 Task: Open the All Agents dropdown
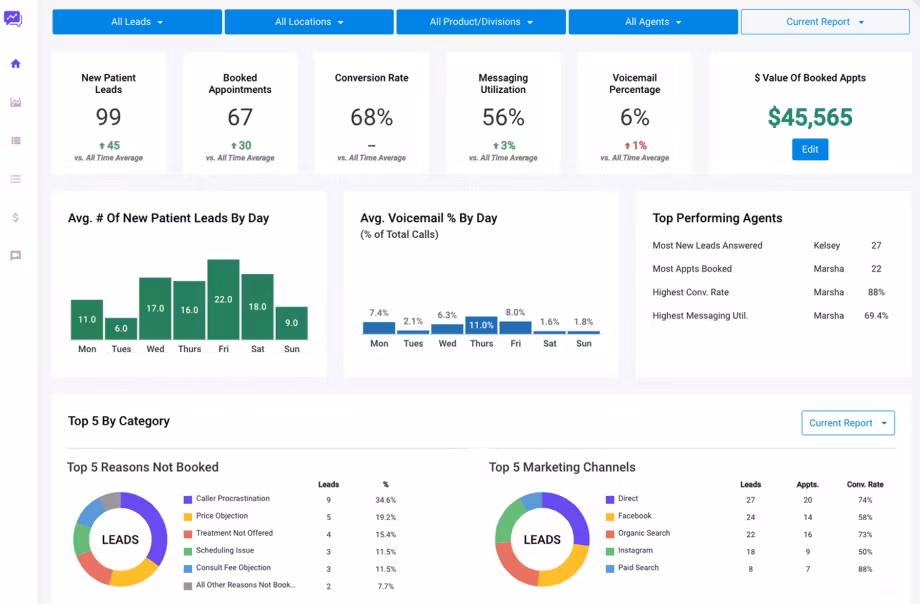coord(653,22)
